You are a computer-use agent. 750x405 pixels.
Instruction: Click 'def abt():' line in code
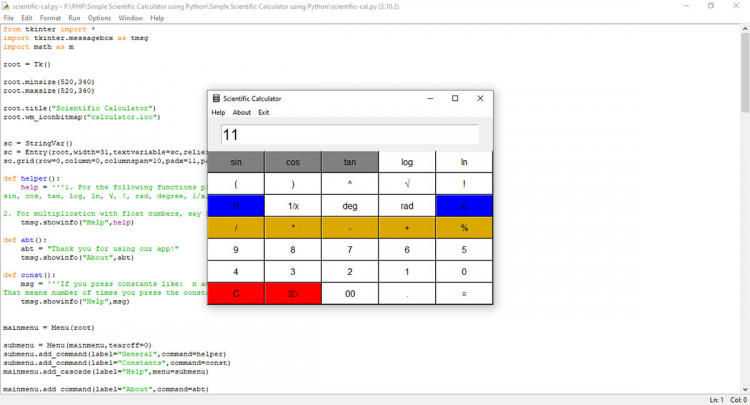(25, 240)
